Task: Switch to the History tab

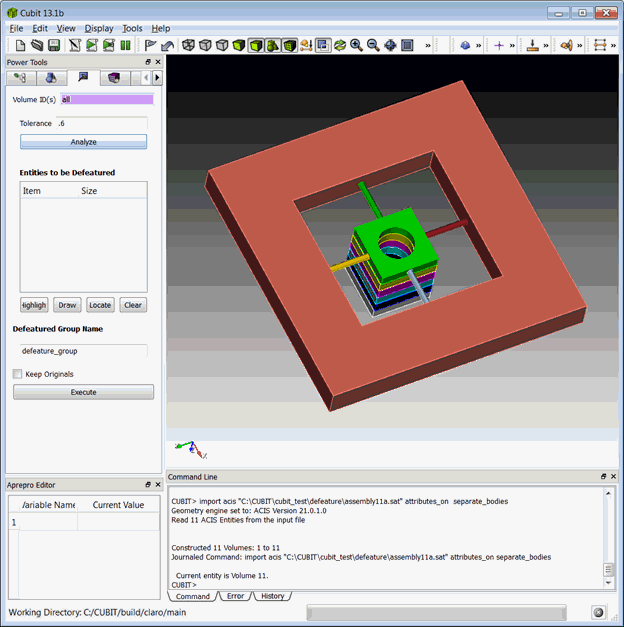Action: click(272, 596)
